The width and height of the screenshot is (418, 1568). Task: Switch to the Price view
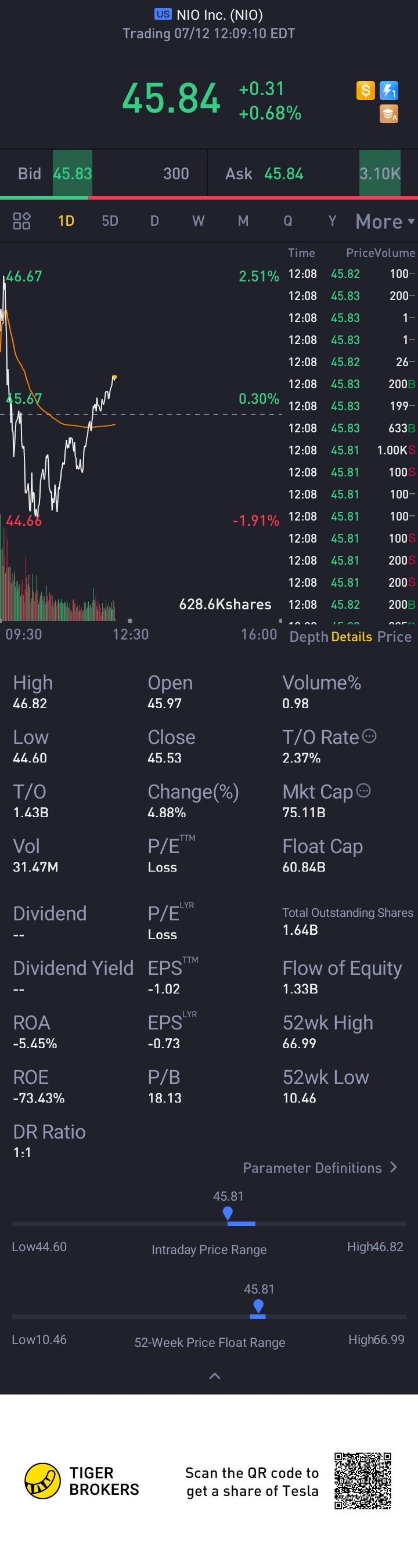pyautogui.click(x=394, y=637)
